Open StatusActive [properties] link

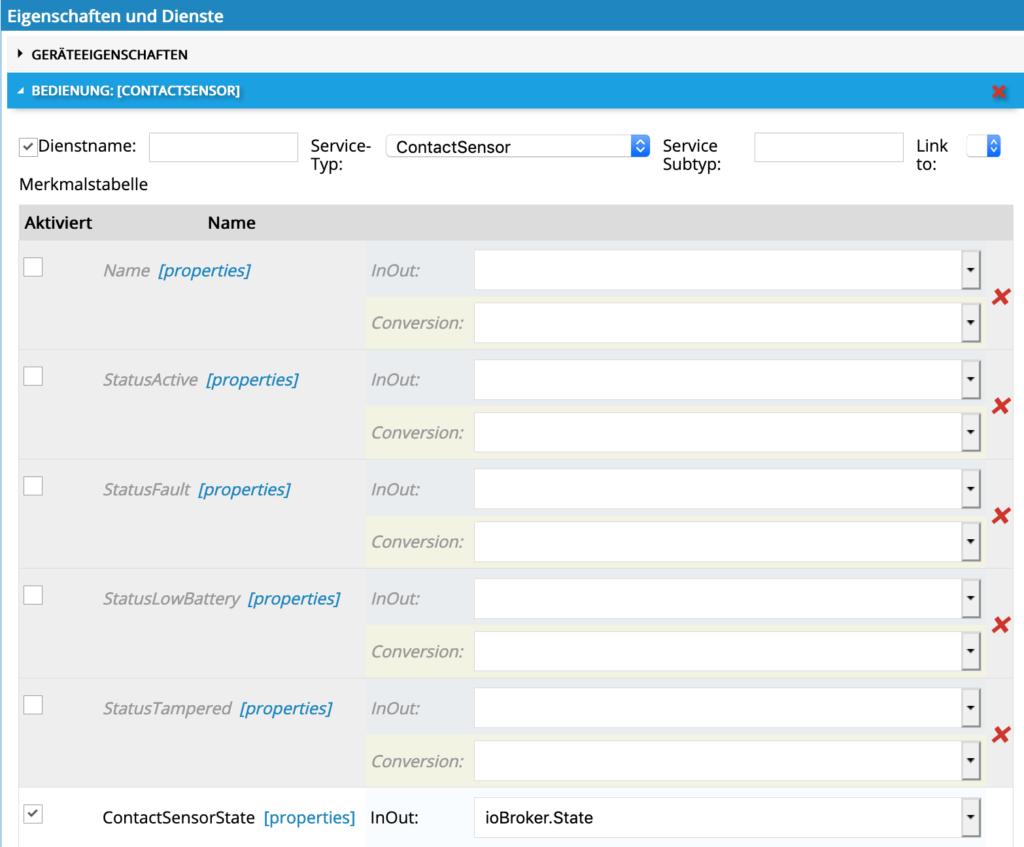click(x=252, y=379)
